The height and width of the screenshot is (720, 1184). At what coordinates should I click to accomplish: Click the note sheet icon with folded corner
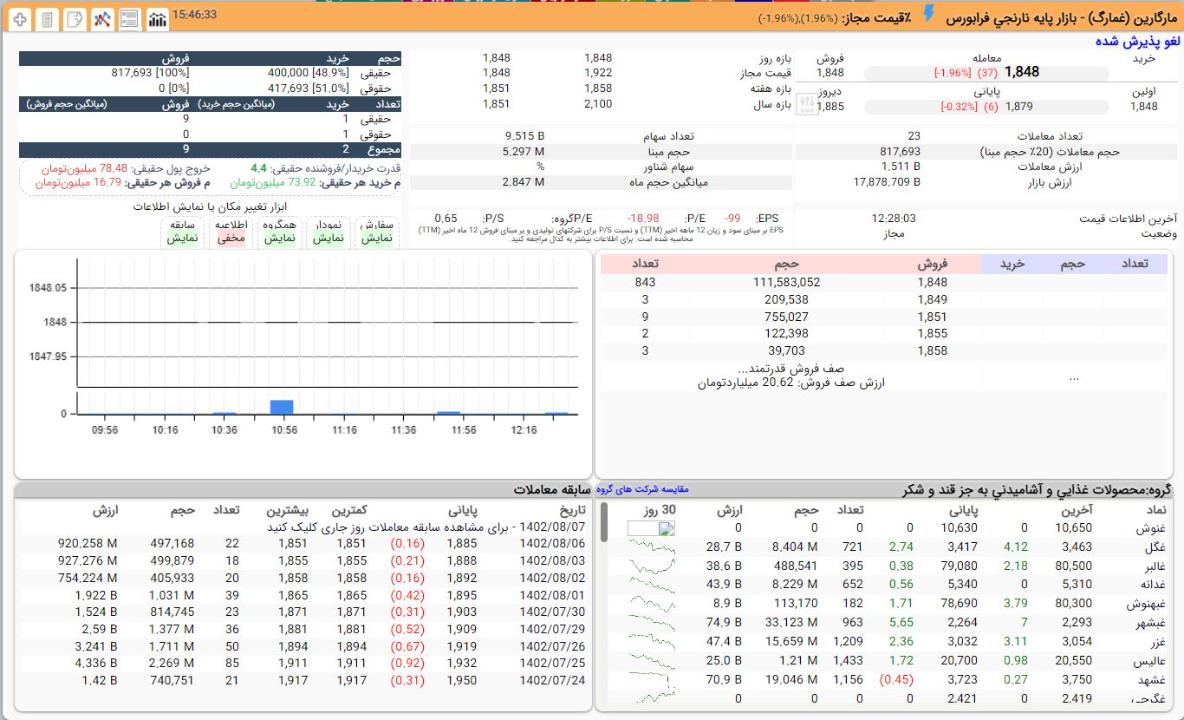[x=74, y=19]
